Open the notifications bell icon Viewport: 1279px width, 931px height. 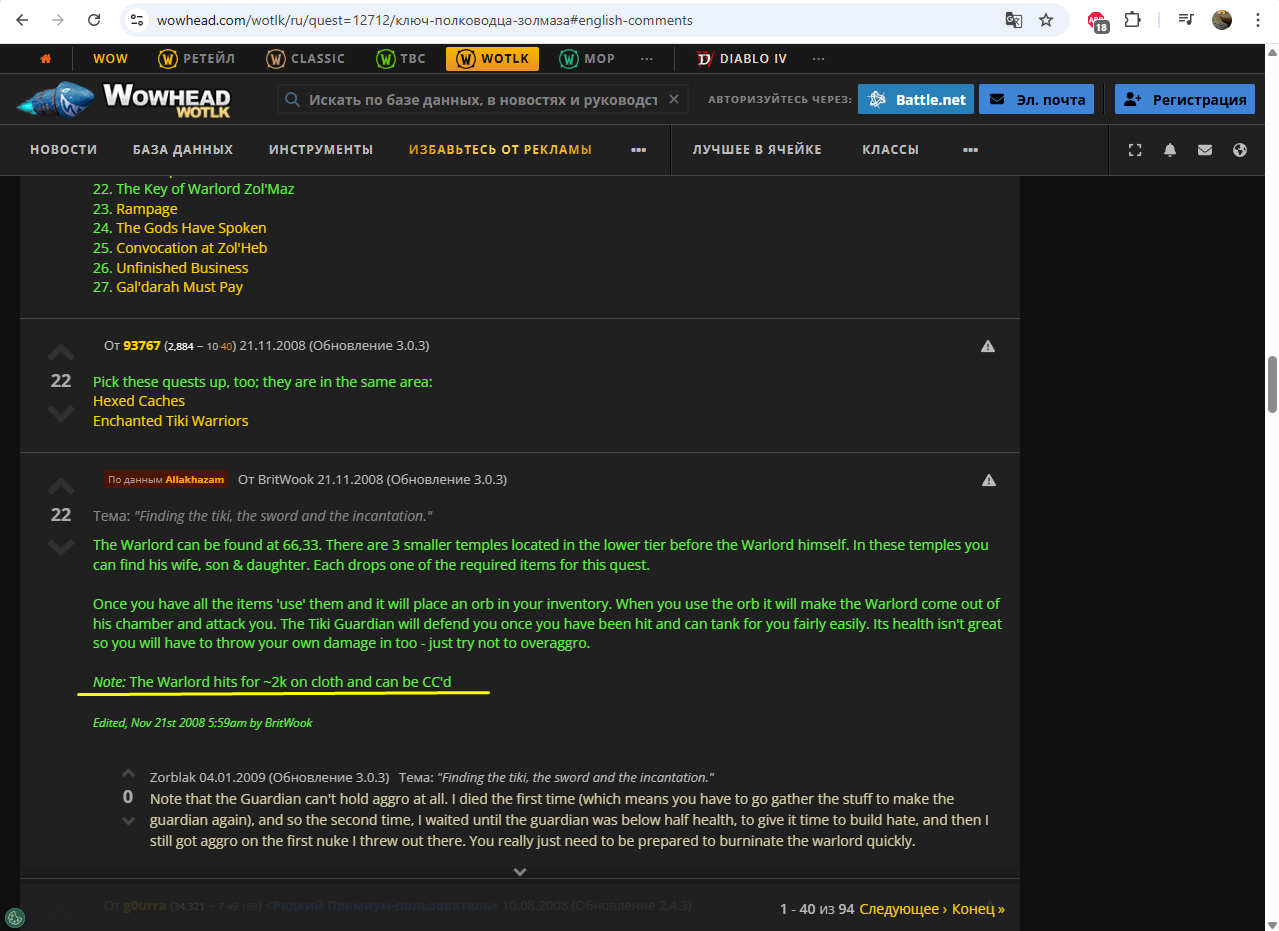(x=1170, y=150)
